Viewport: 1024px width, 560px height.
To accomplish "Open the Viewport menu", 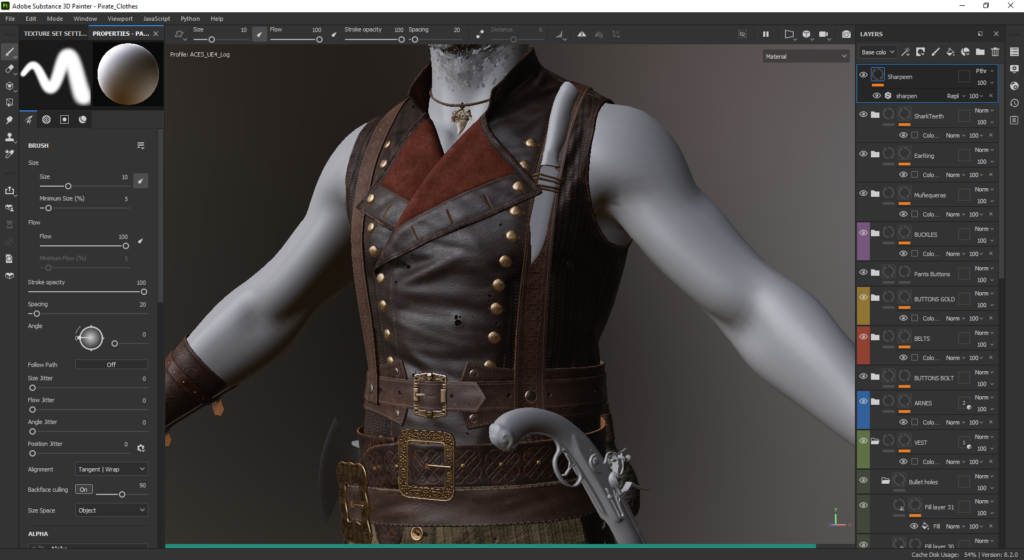I will [120, 18].
